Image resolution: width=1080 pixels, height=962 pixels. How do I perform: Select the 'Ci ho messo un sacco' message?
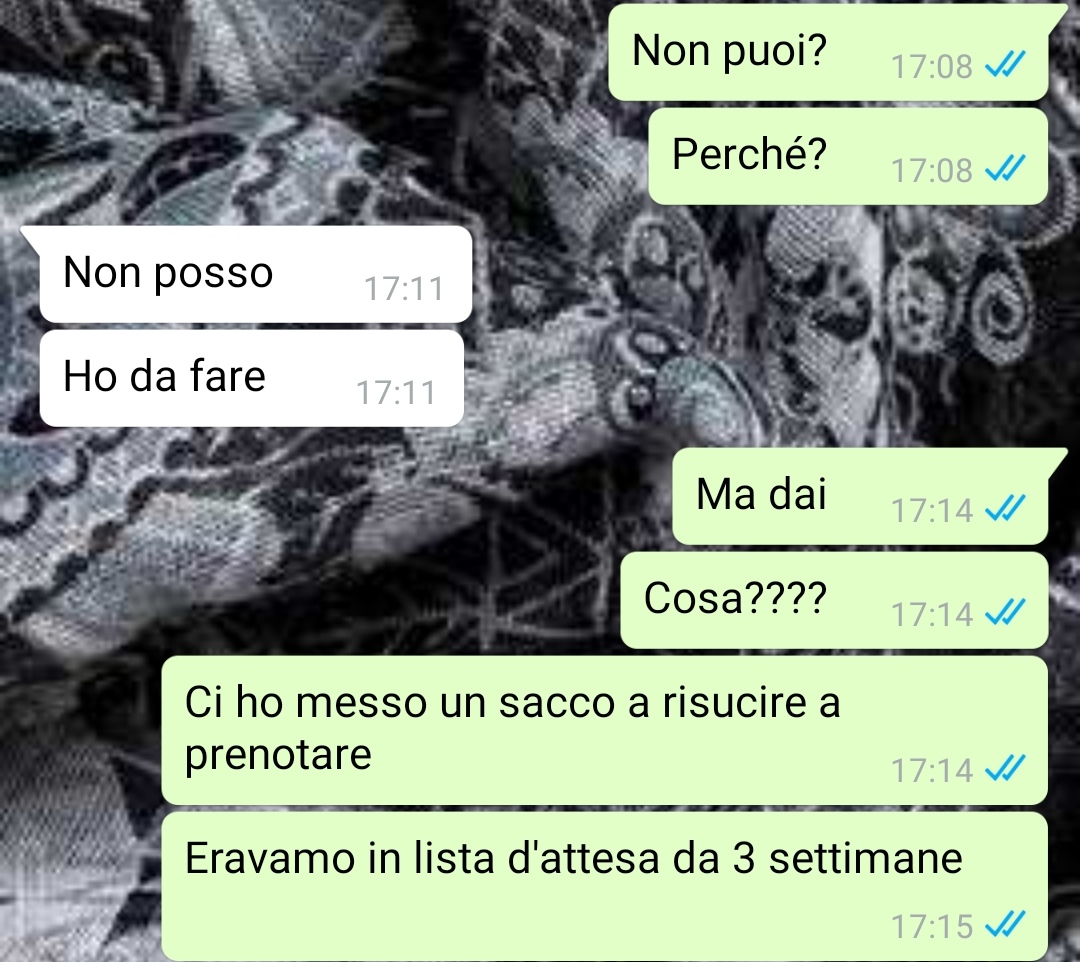coord(605,730)
